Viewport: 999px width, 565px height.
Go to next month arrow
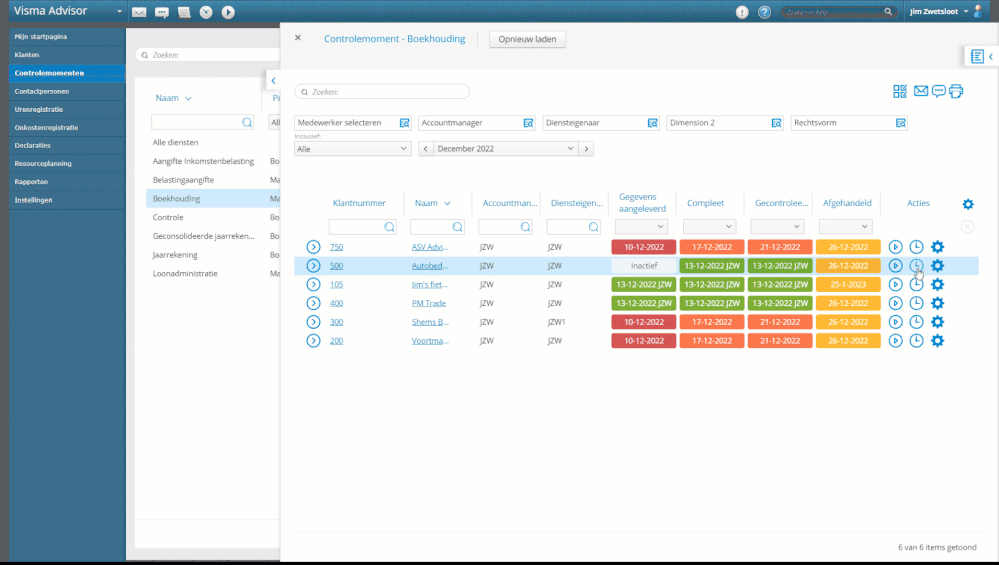pyautogui.click(x=586, y=148)
